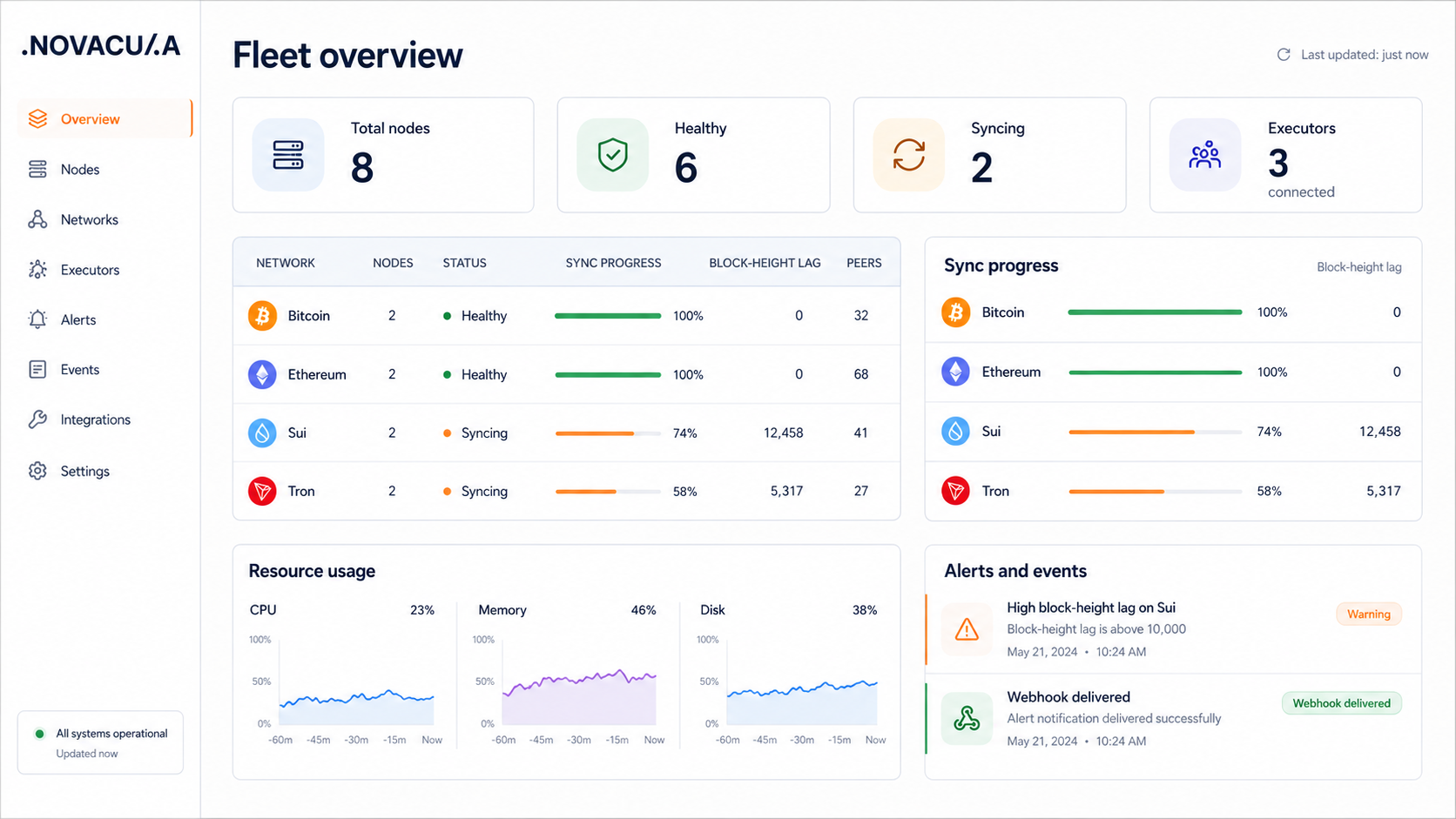Click PEERS column header
Image resolution: width=1456 pixels, height=819 pixels.
coord(864,263)
